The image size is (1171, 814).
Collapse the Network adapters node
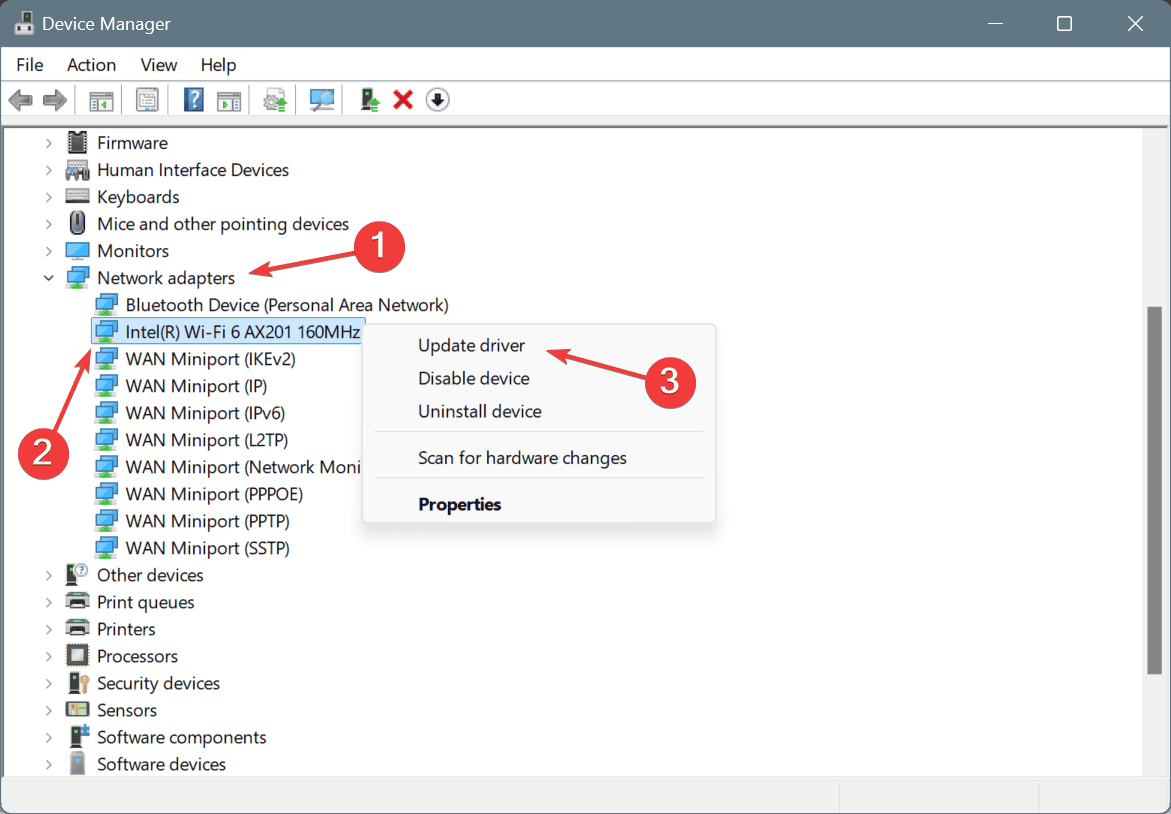pos(49,278)
